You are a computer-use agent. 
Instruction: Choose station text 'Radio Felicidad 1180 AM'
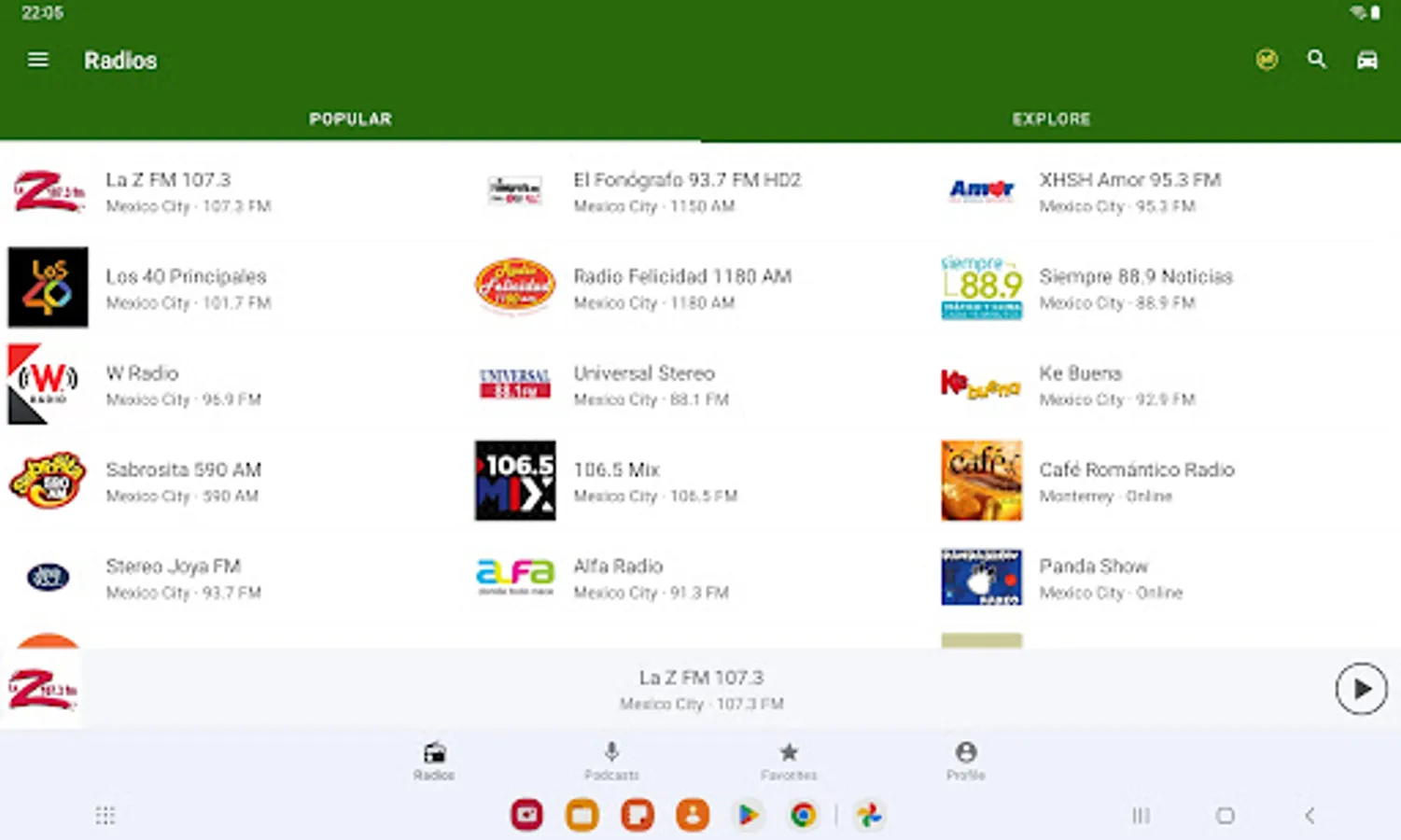tap(682, 276)
